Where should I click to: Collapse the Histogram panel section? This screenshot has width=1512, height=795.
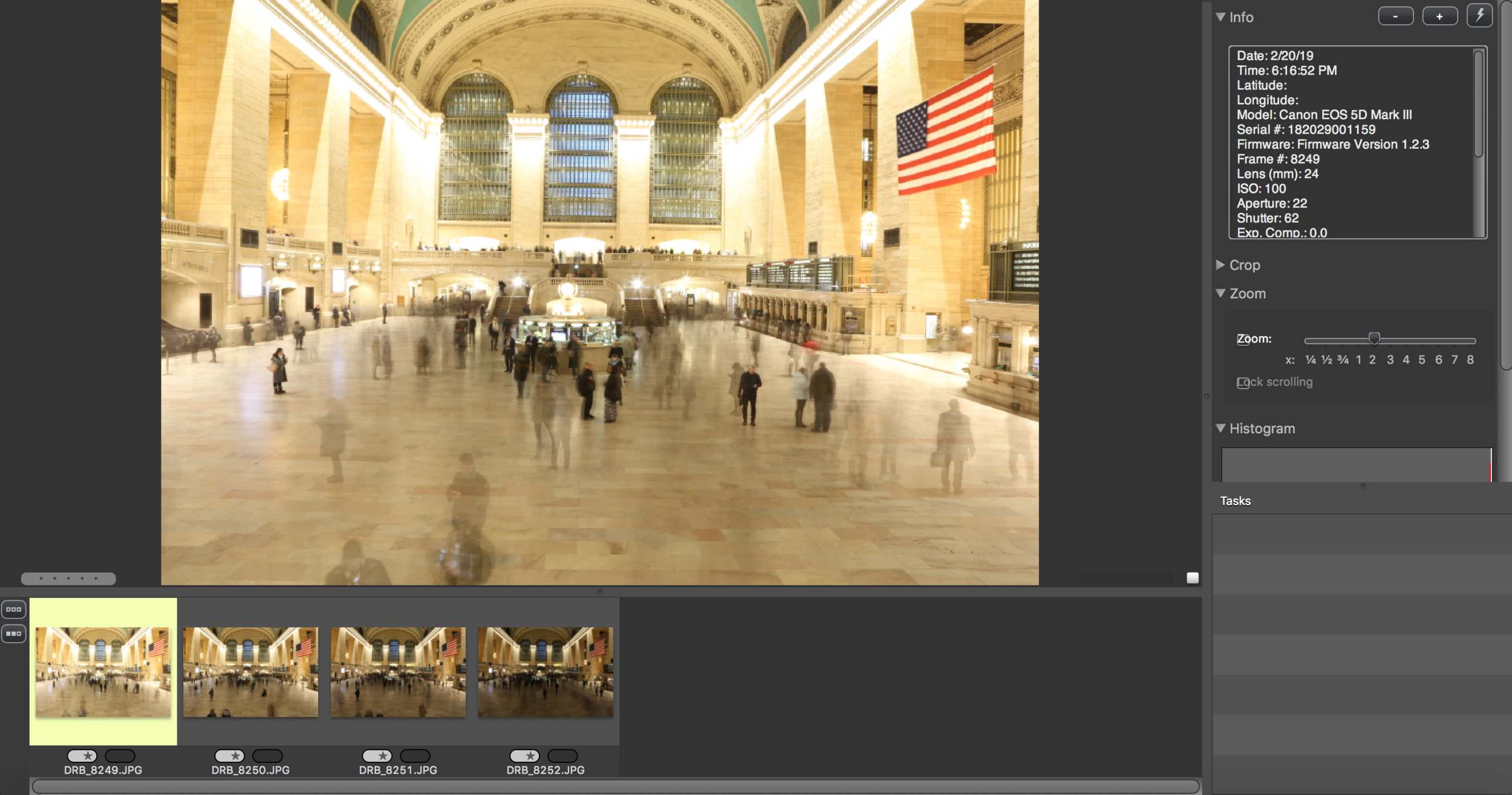1220,428
